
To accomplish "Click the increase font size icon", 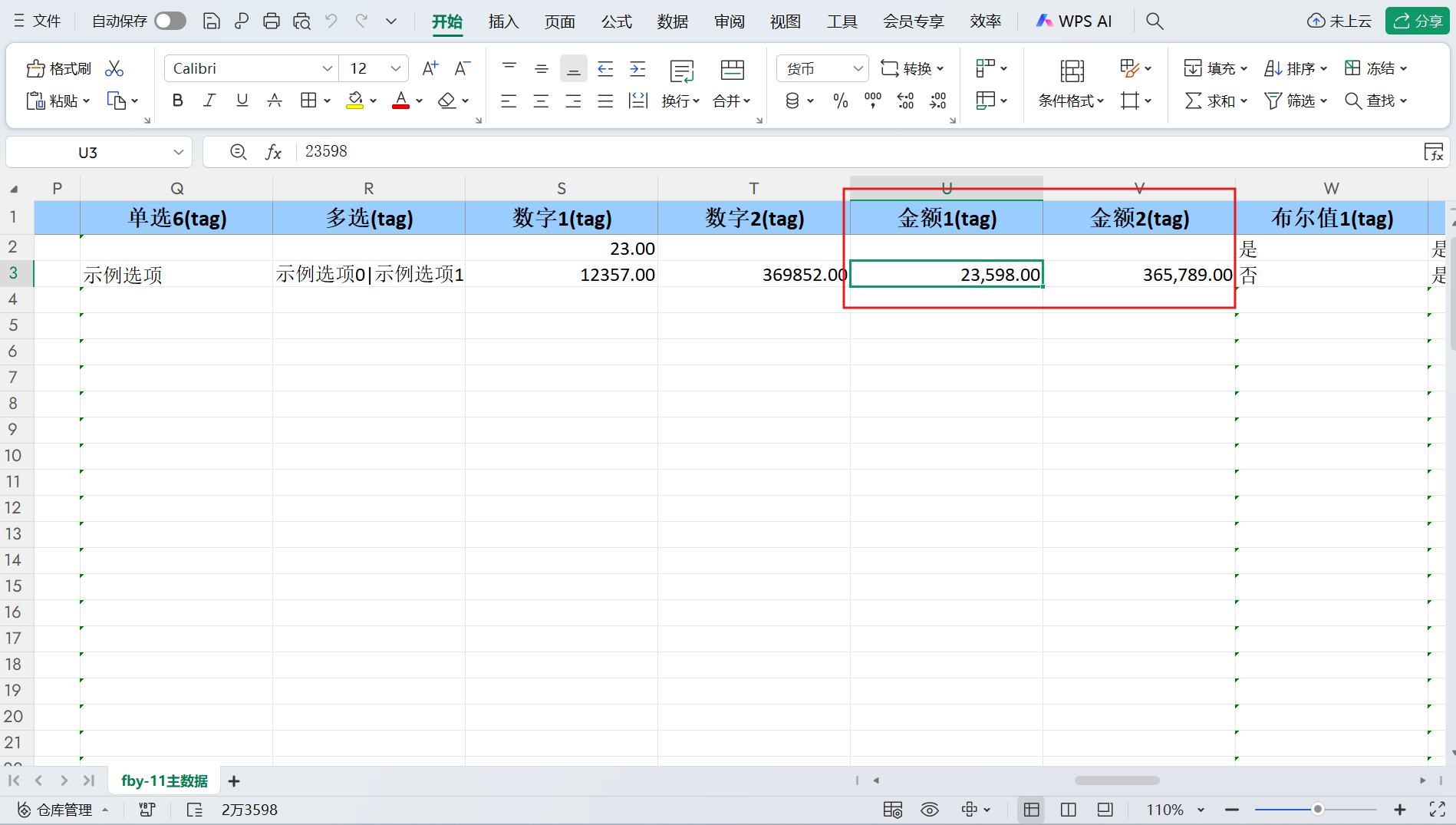I will coord(430,69).
